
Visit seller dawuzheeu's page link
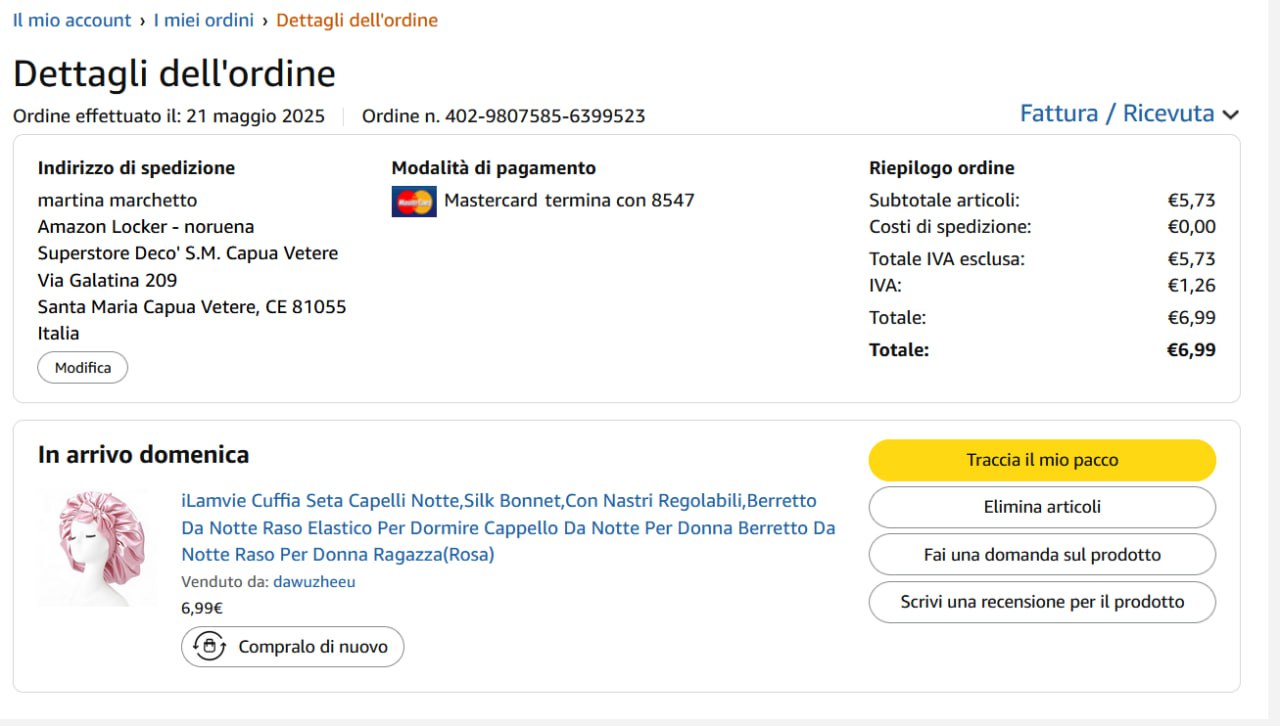(x=314, y=582)
